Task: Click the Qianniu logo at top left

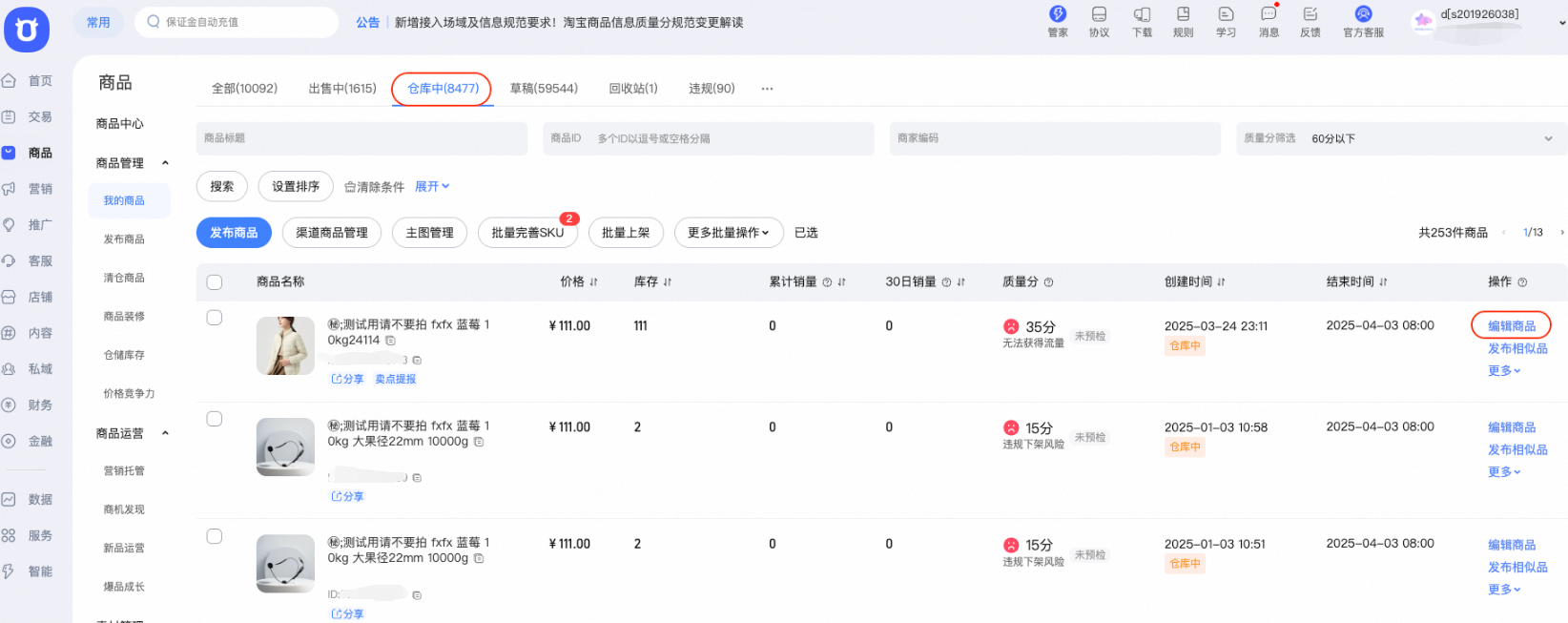Action: pyautogui.click(x=27, y=30)
